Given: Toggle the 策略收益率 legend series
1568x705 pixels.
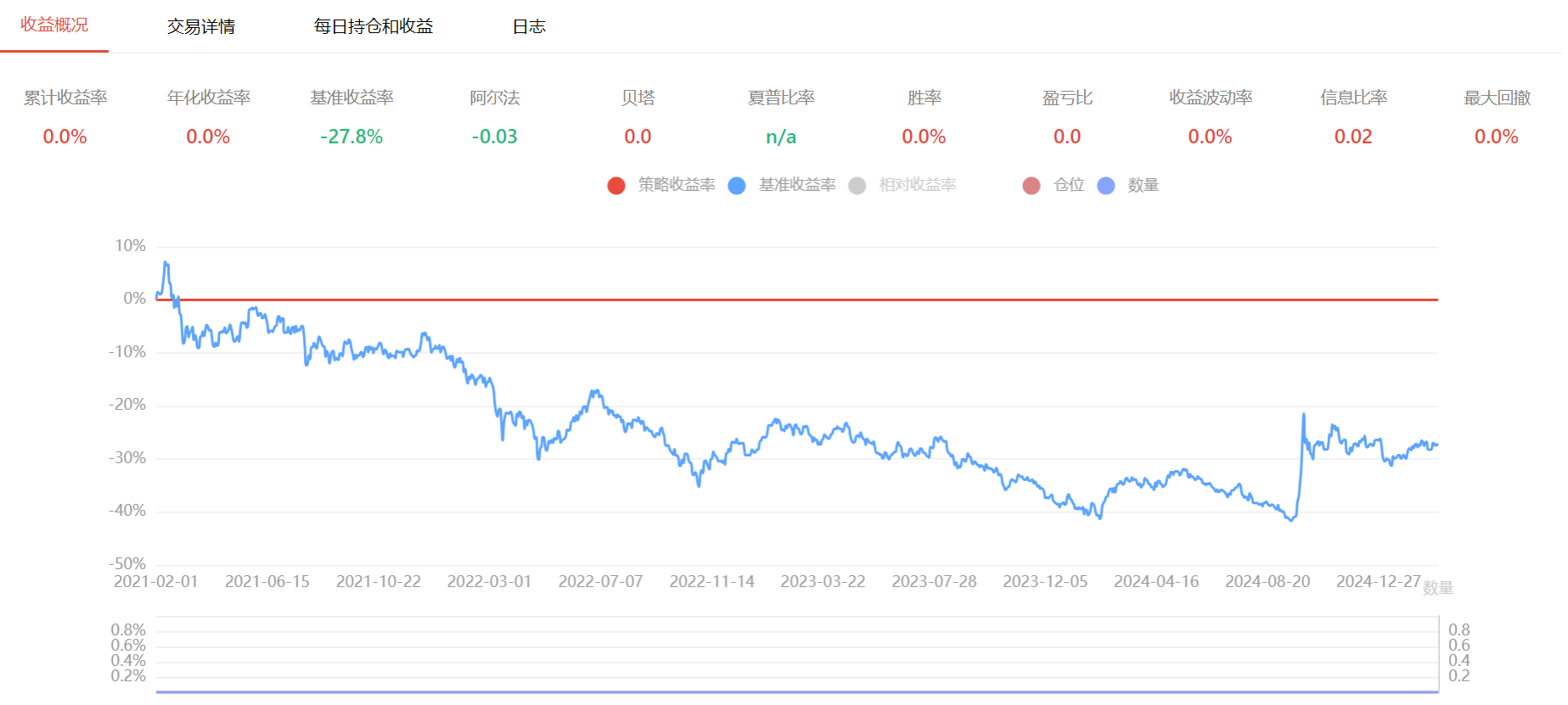Looking at the screenshot, I should 662,185.
